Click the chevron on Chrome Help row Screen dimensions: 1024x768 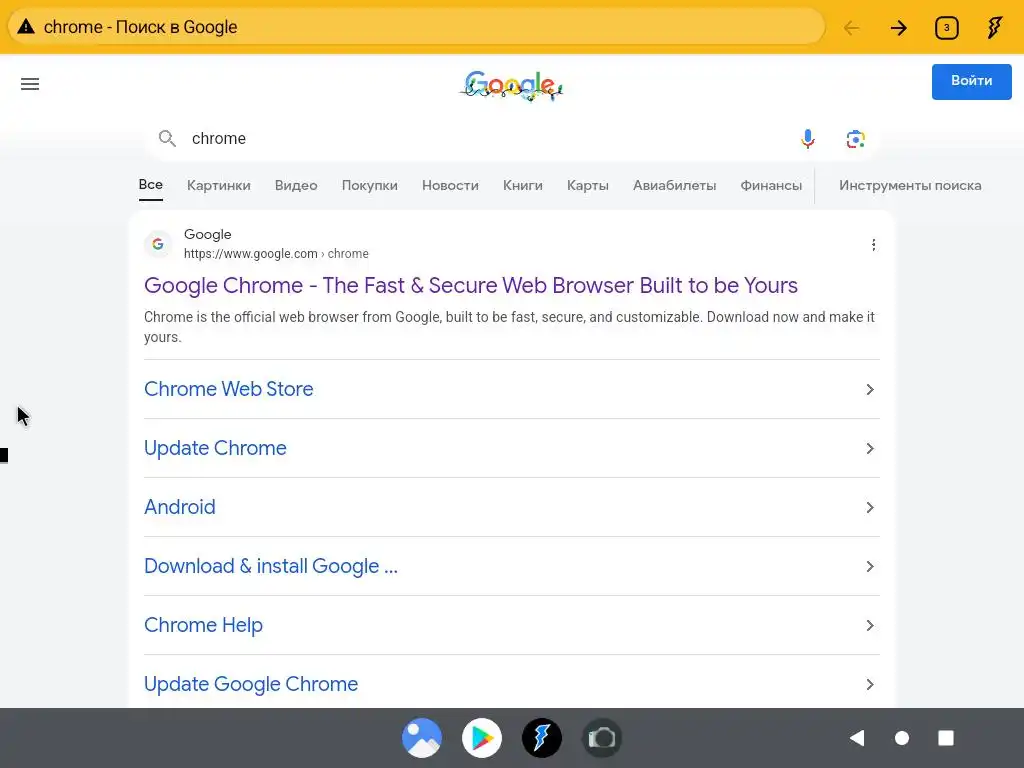(x=870, y=625)
